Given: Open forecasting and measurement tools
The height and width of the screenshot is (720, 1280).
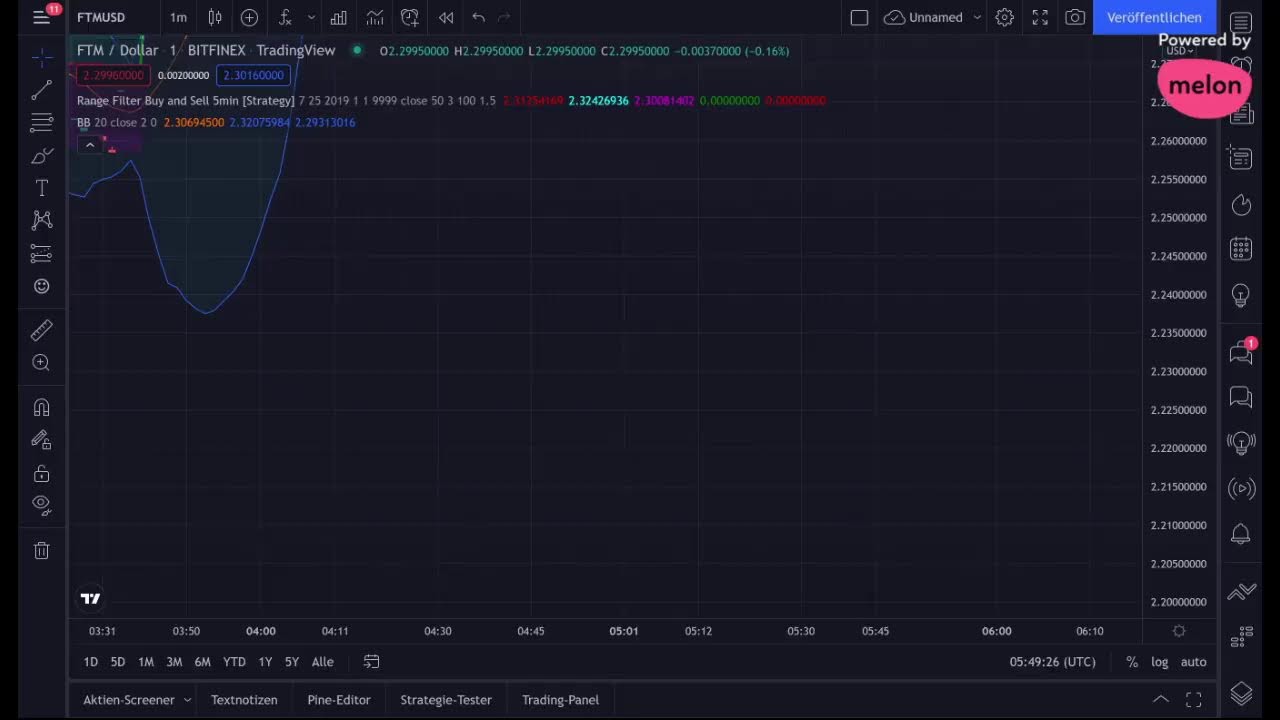Looking at the screenshot, I should click(41, 253).
